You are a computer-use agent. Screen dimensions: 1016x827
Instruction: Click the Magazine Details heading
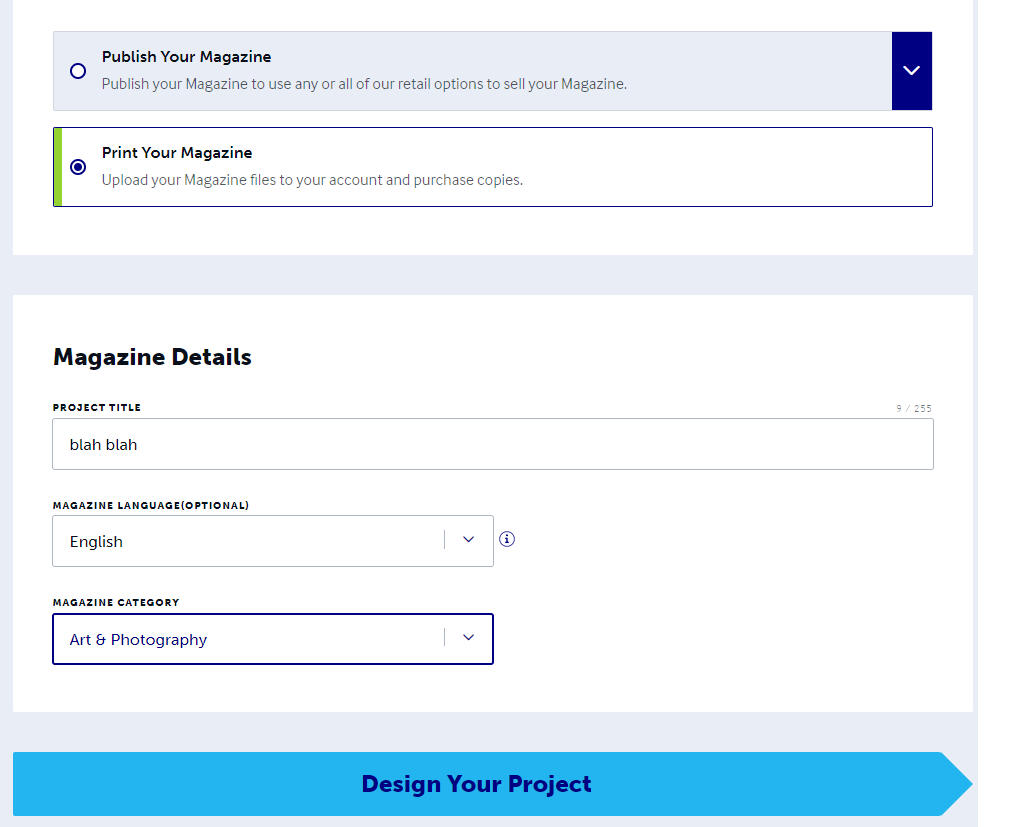152,357
